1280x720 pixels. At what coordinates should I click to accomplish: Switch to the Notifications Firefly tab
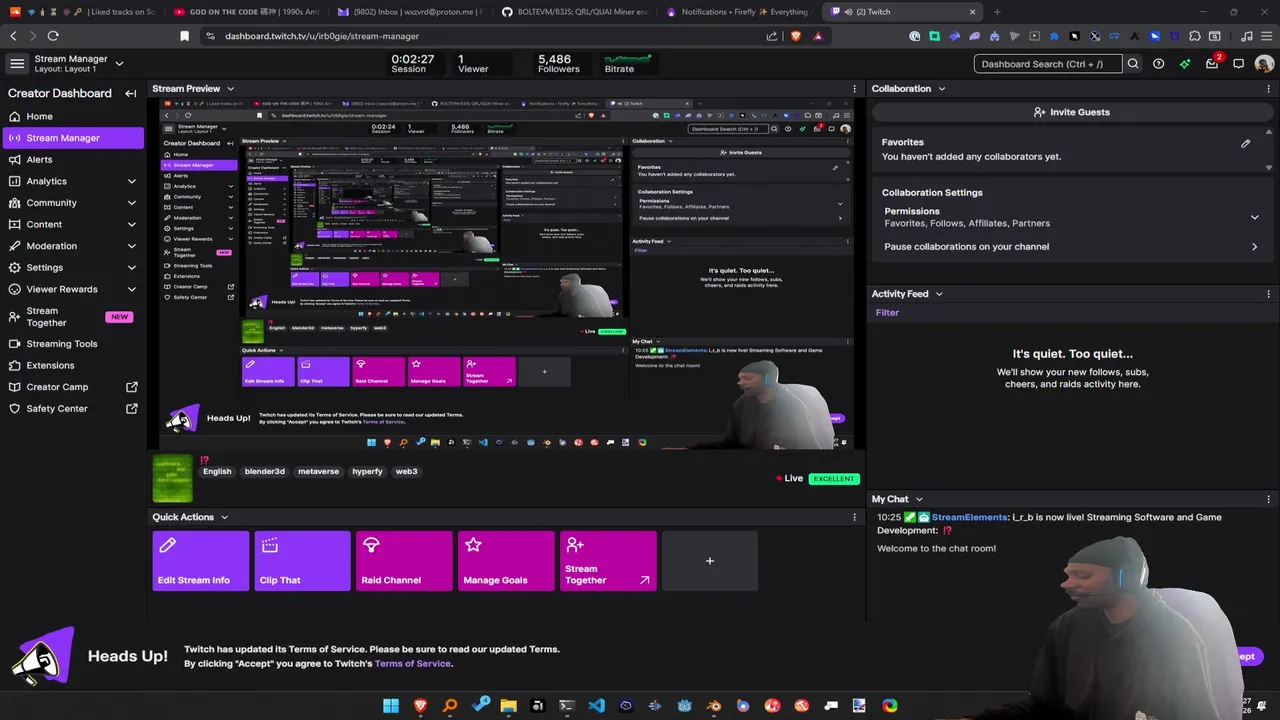pos(738,12)
